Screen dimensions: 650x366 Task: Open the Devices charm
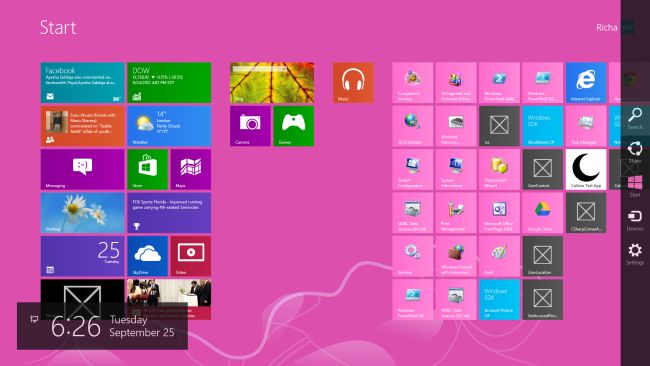coord(635,220)
